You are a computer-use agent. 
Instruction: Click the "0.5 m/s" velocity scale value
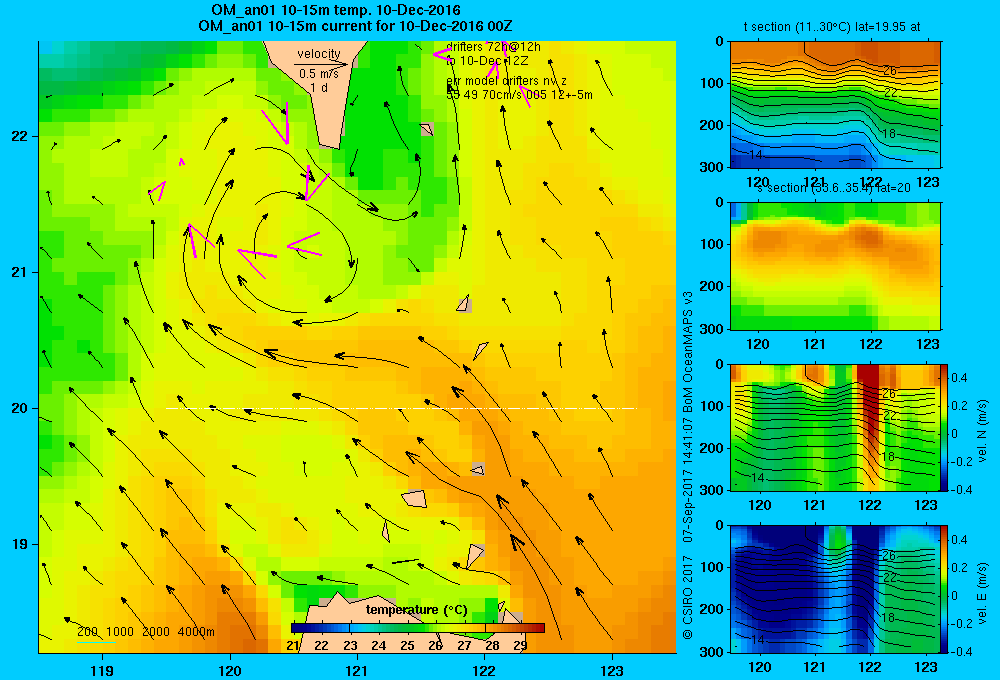[319, 74]
